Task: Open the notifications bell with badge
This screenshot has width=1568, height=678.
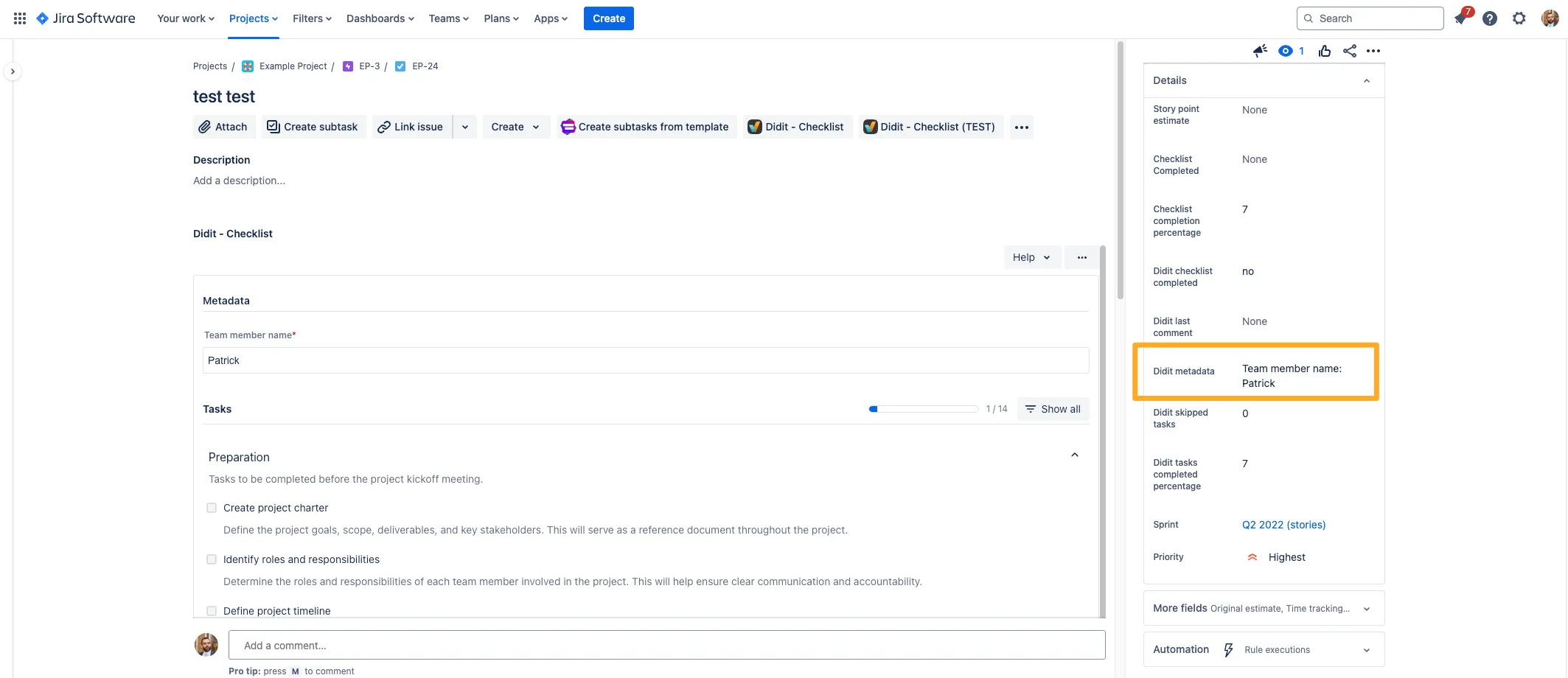Action: coord(1461,18)
